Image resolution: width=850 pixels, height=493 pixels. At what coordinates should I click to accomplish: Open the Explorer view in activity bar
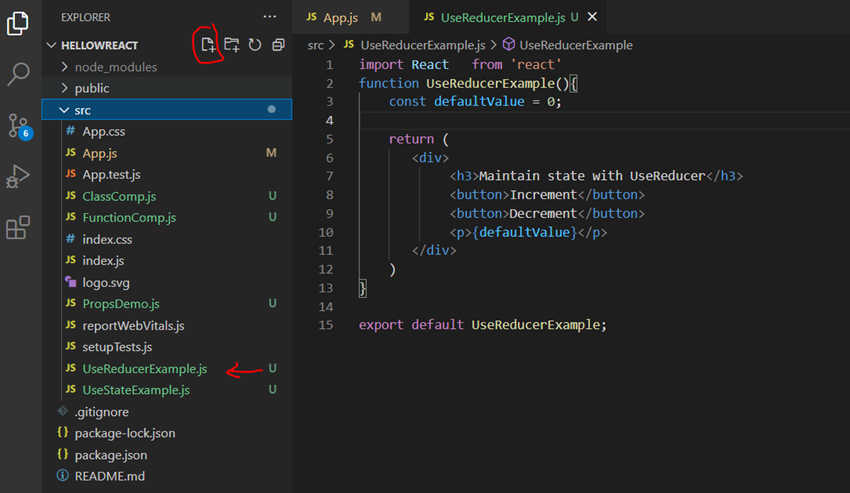click(x=18, y=23)
